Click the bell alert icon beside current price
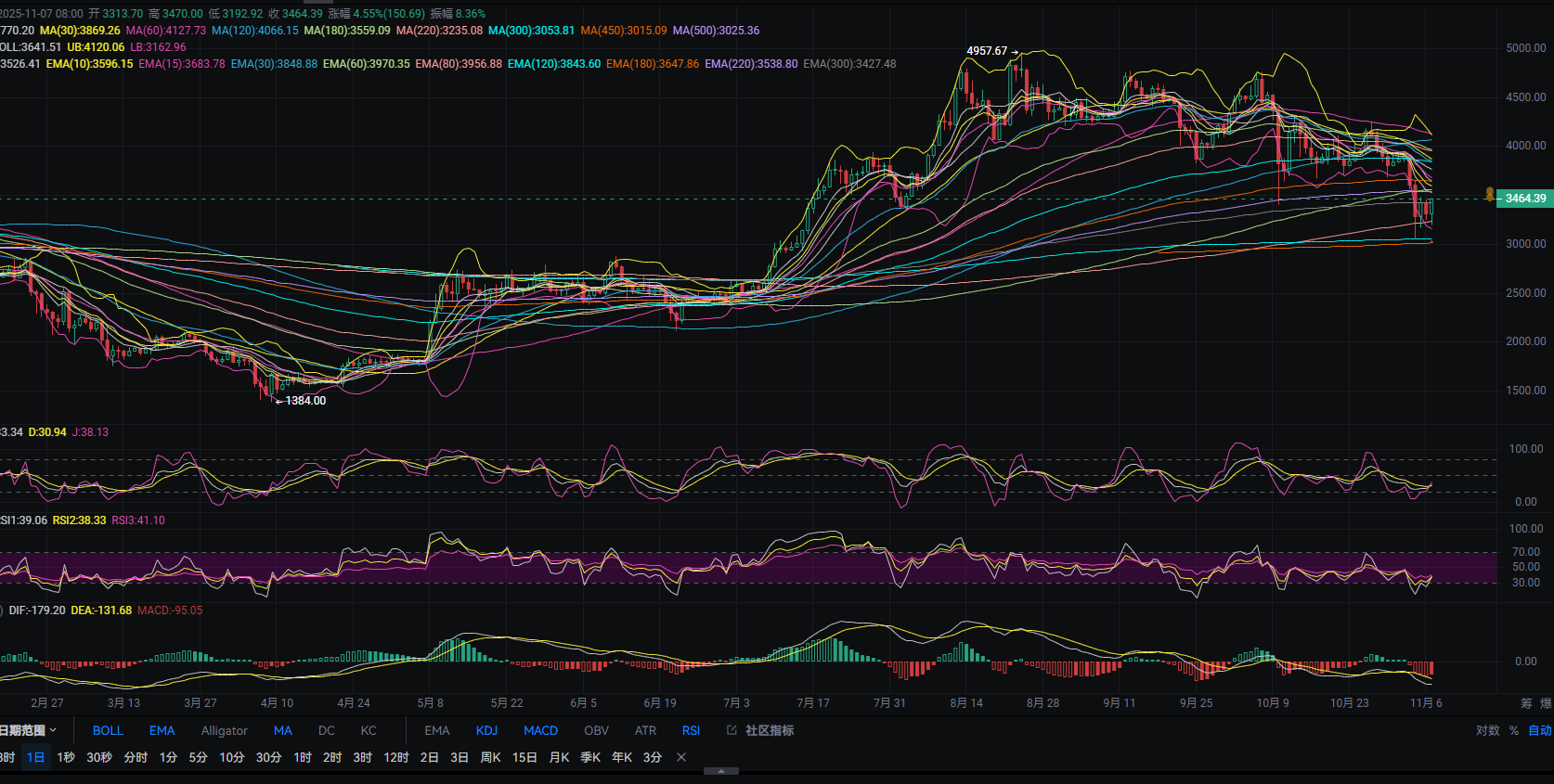 (x=1490, y=195)
